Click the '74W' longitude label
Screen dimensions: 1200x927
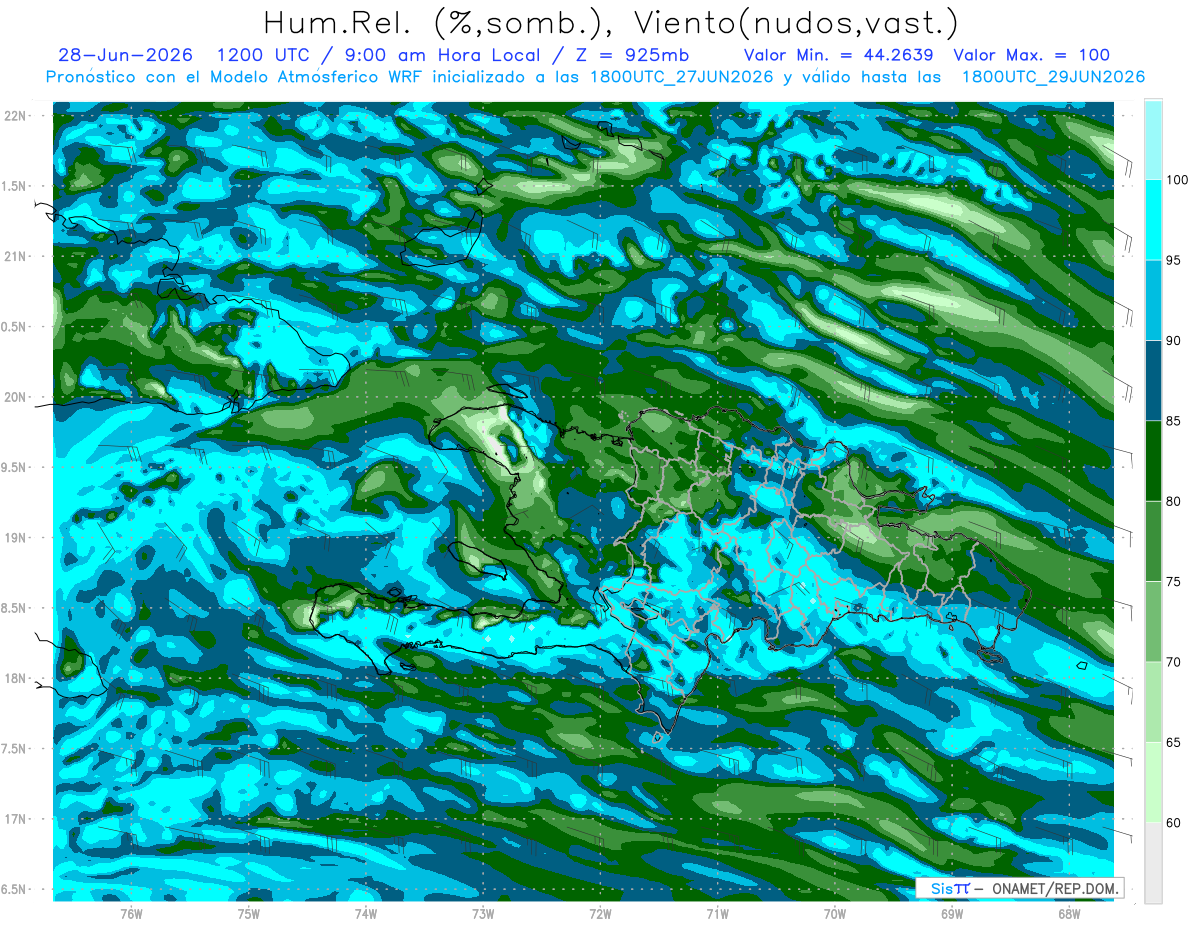[x=366, y=914]
